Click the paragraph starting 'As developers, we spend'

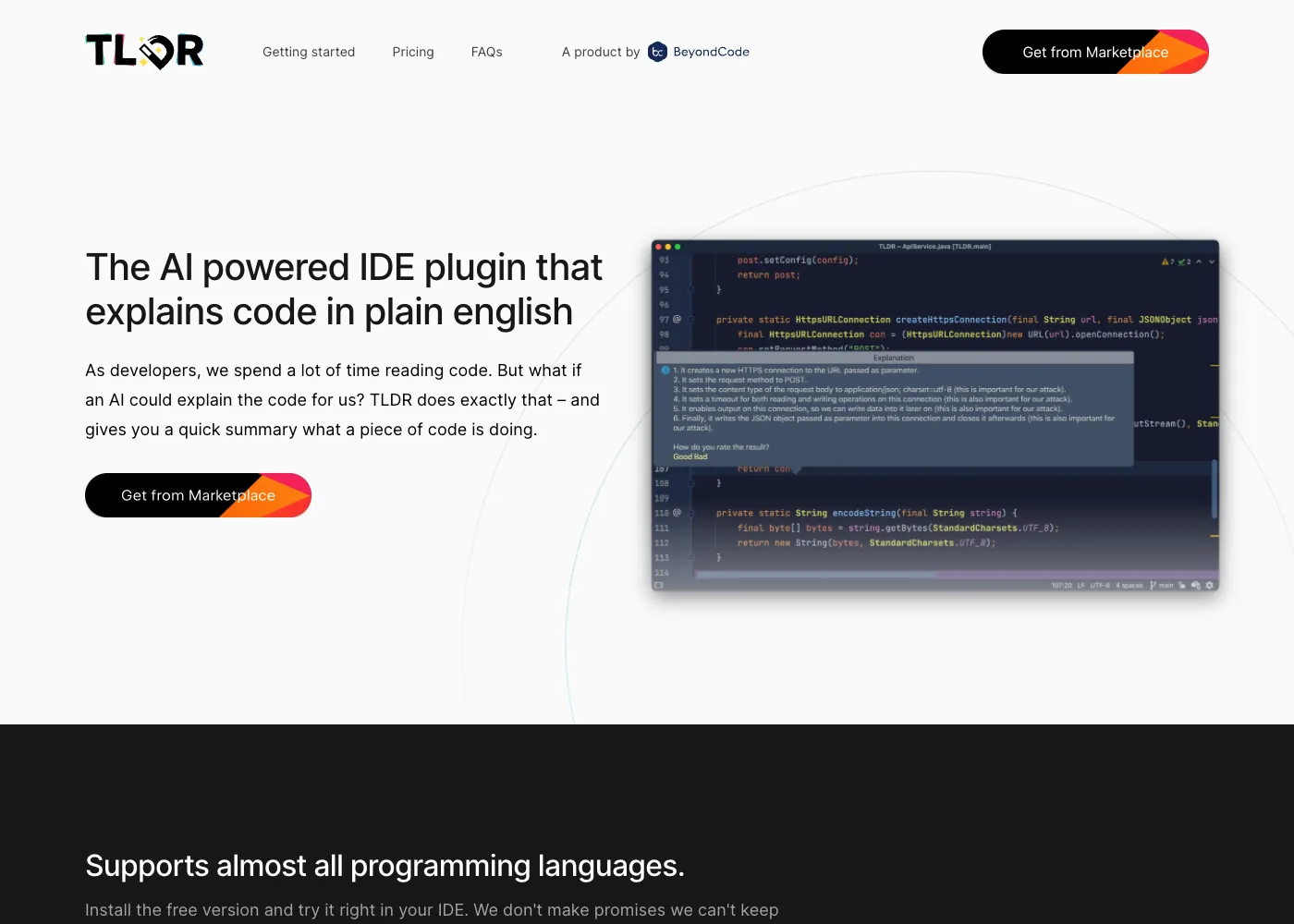(x=343, y=400)
